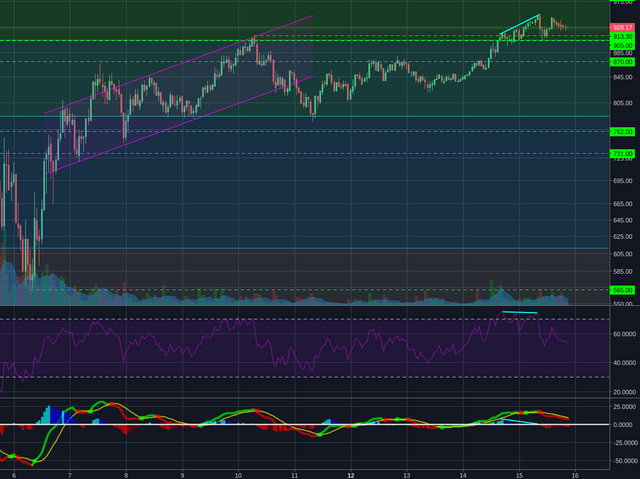Click the 845.00 price axis value
640x479 pixels.
pos(622,78)
